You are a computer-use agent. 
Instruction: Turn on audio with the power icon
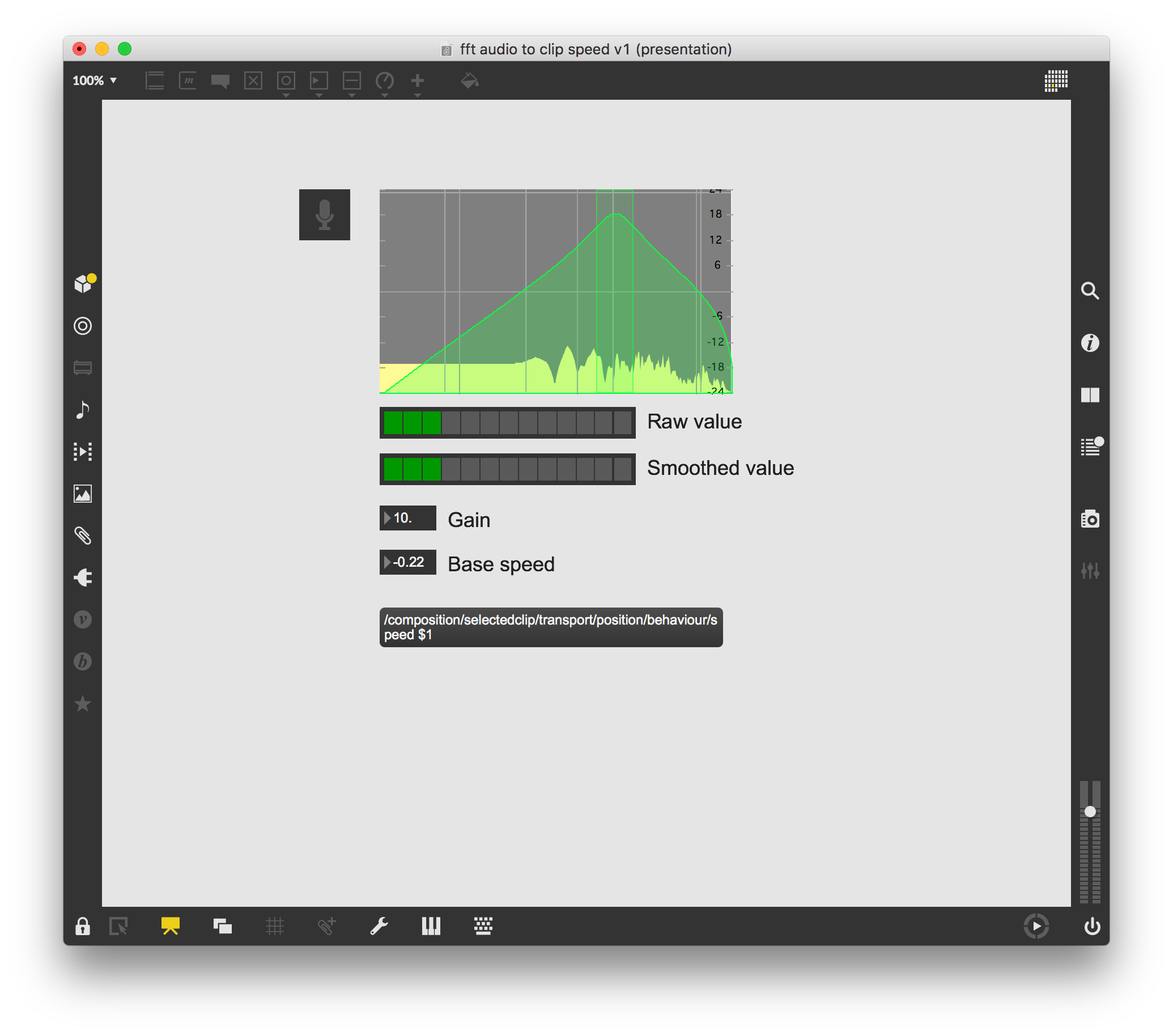click(x=1091, y=926)
